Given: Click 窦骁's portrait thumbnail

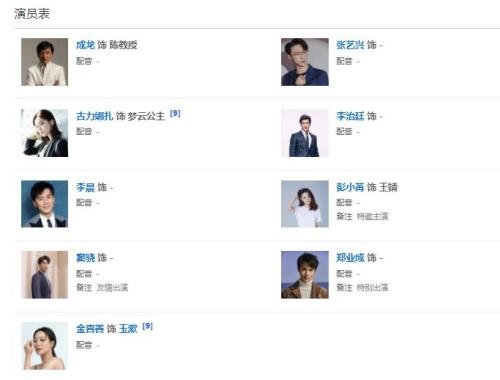Looking at the screenshot, I should (x=45, y=275).
